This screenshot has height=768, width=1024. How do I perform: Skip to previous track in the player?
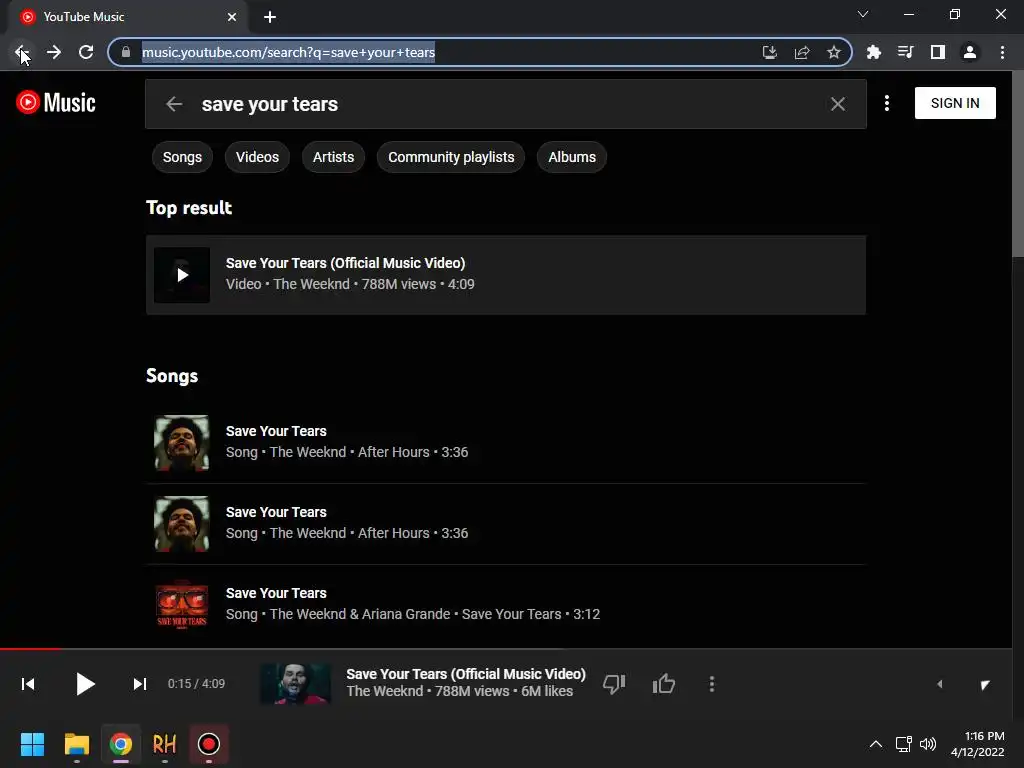pyautogui.click(x=28, y=684)
